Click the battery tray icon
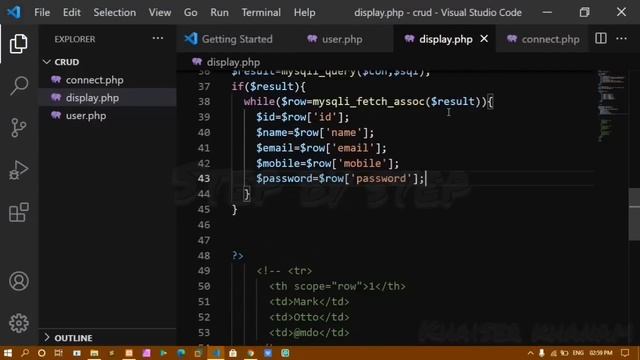640x360 pixels. 564,353
